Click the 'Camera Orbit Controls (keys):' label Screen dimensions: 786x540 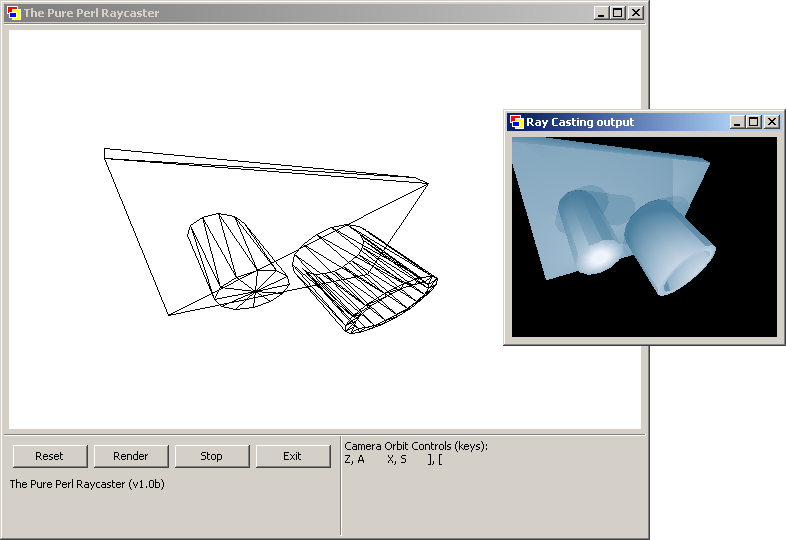click(416, 446)
